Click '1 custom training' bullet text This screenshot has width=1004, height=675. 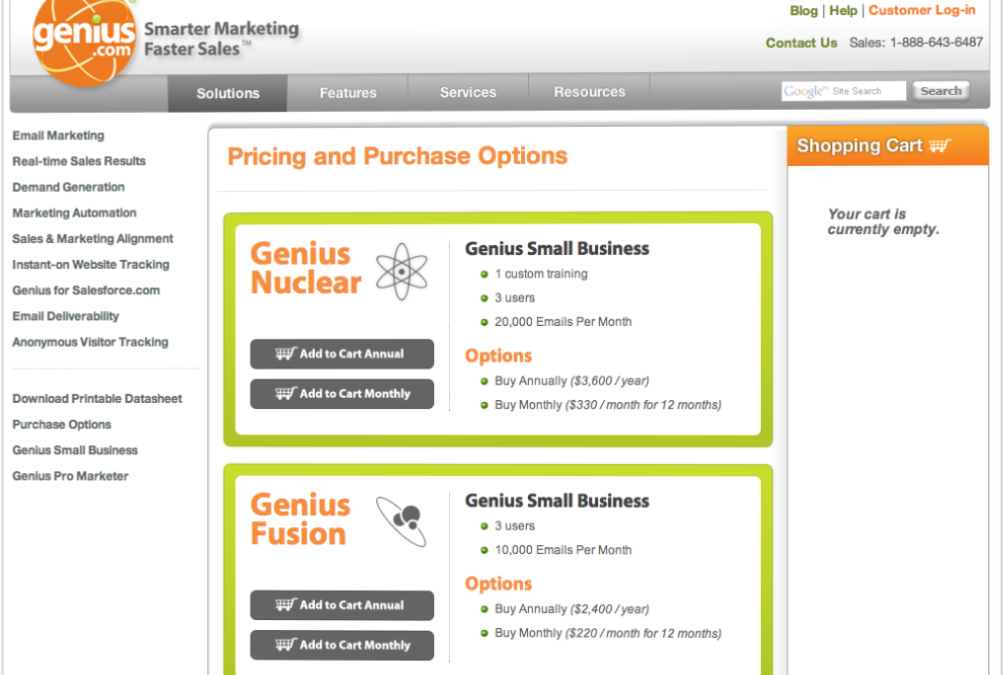coord(540,273)
